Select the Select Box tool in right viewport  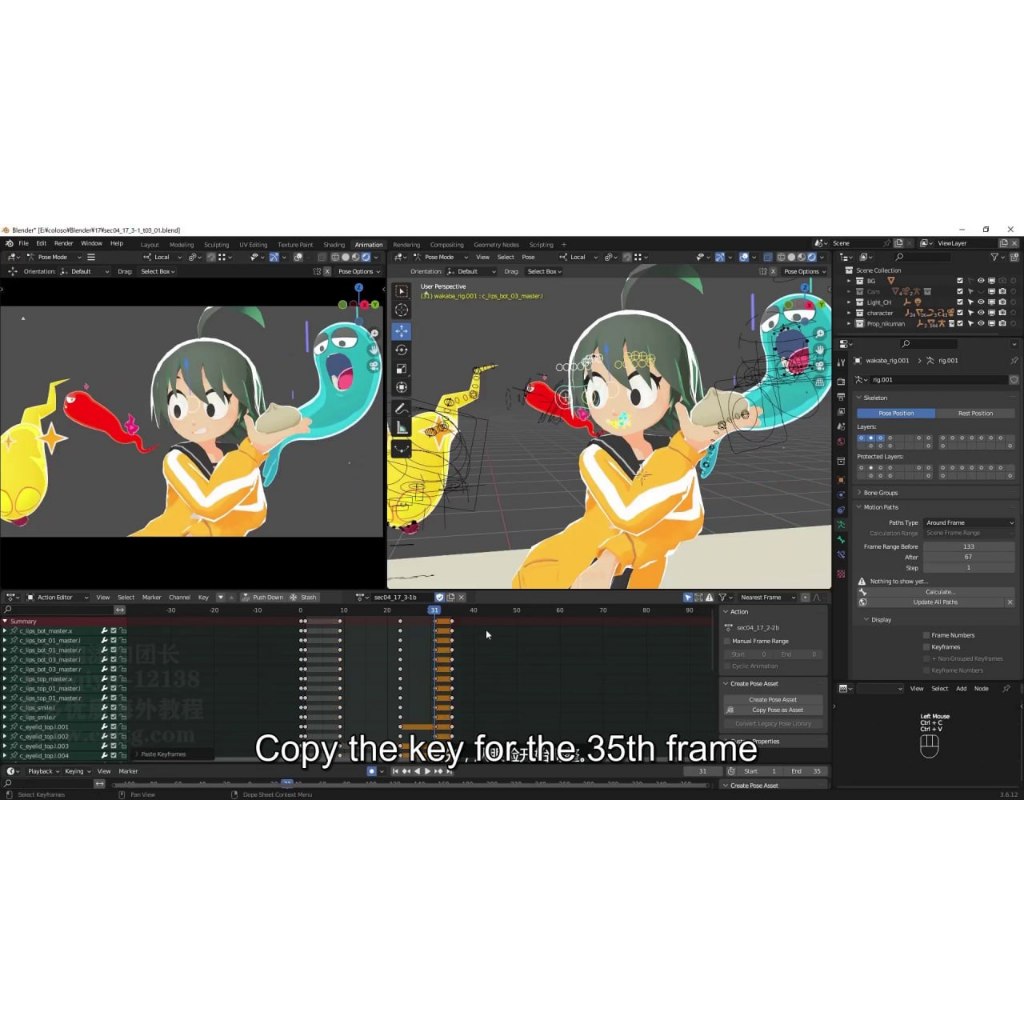(402, 291)
